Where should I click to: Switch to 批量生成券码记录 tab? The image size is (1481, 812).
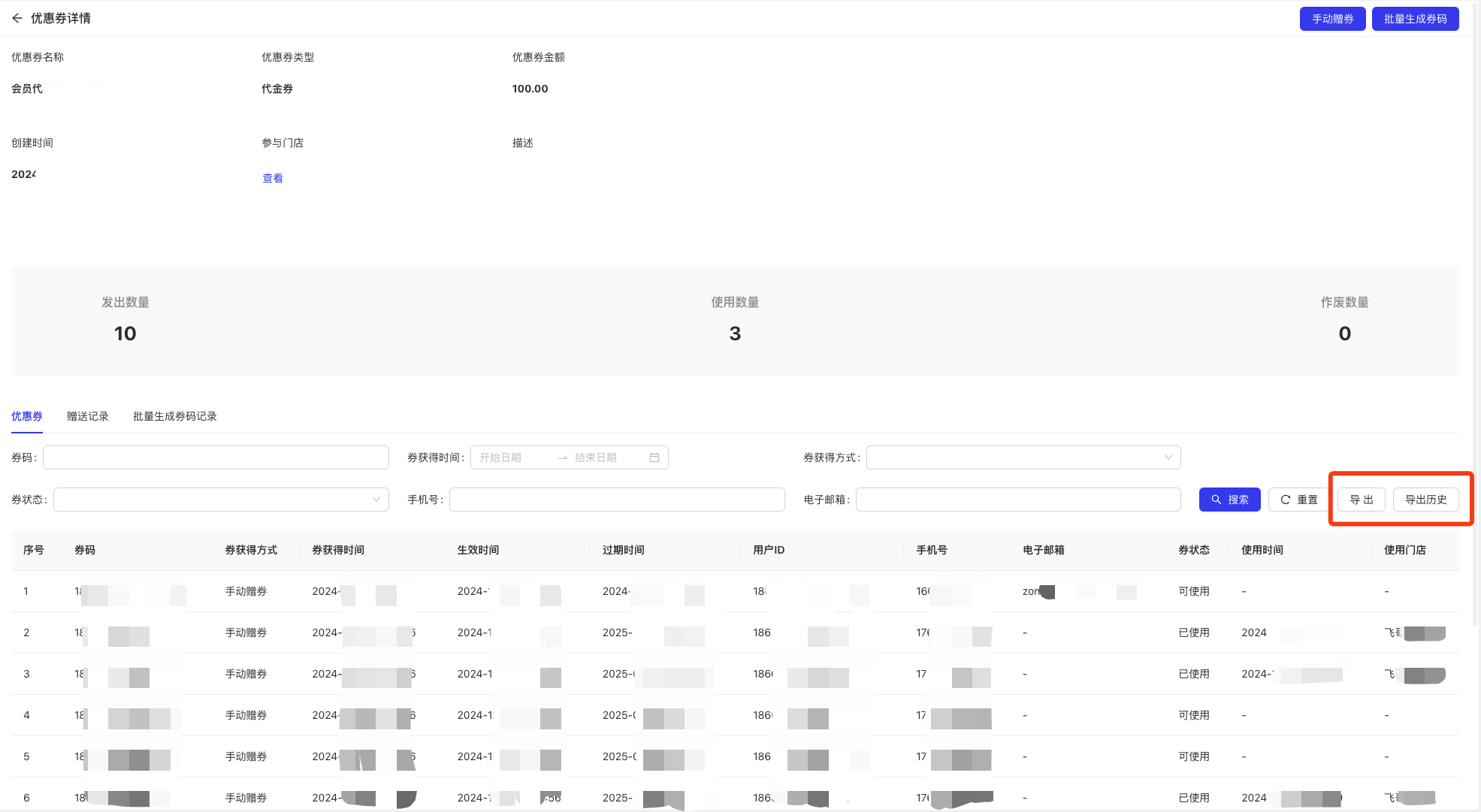click(175, 416)
